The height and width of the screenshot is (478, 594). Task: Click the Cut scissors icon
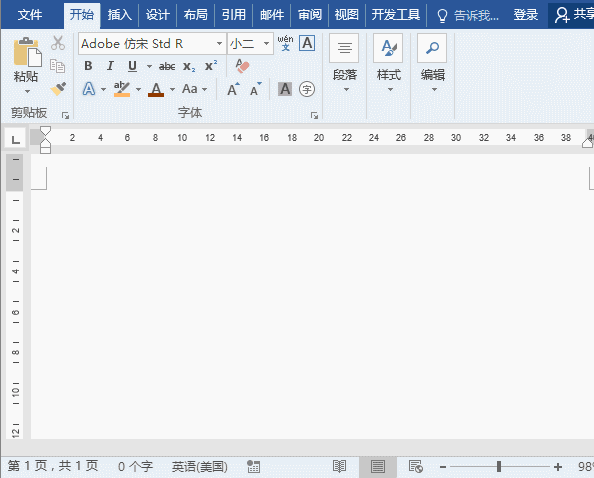pyautogui.click(x=58, y=43)
